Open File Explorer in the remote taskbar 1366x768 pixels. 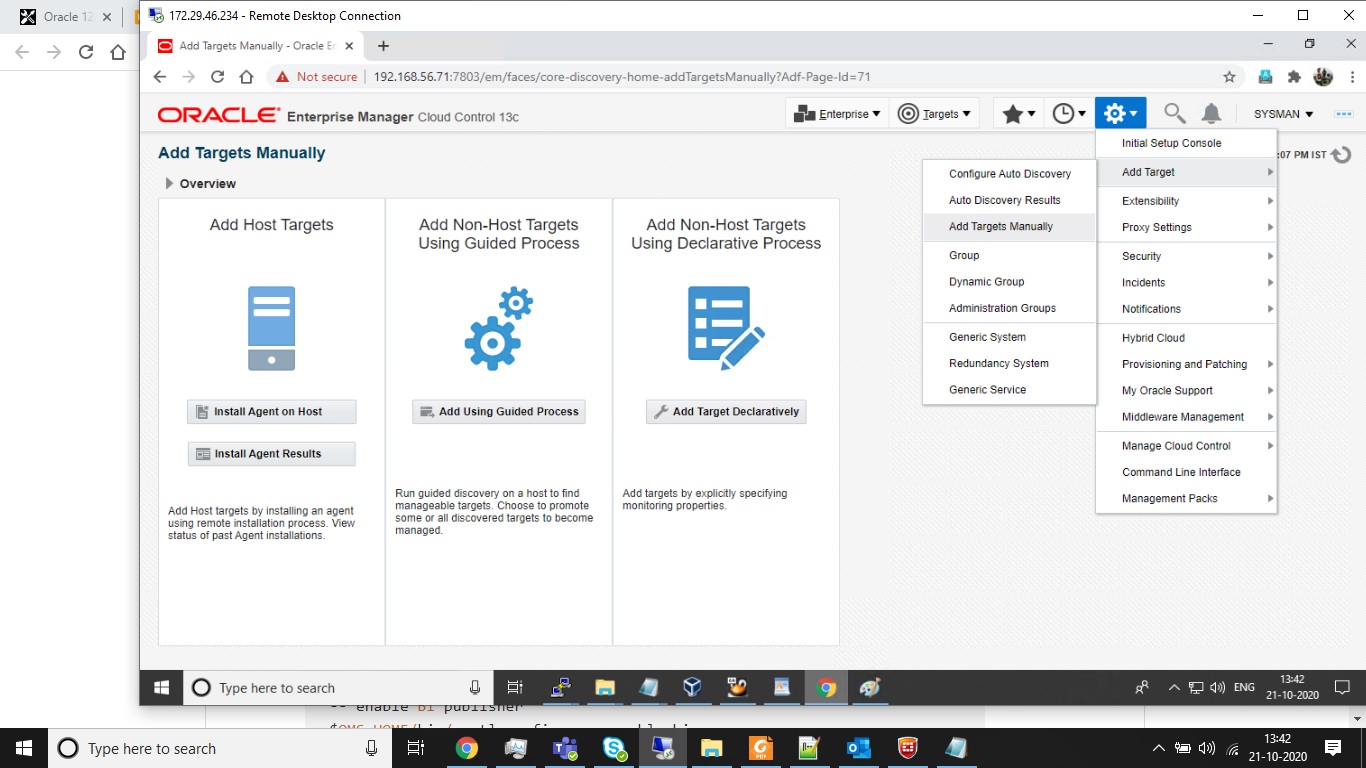[604, 688]
